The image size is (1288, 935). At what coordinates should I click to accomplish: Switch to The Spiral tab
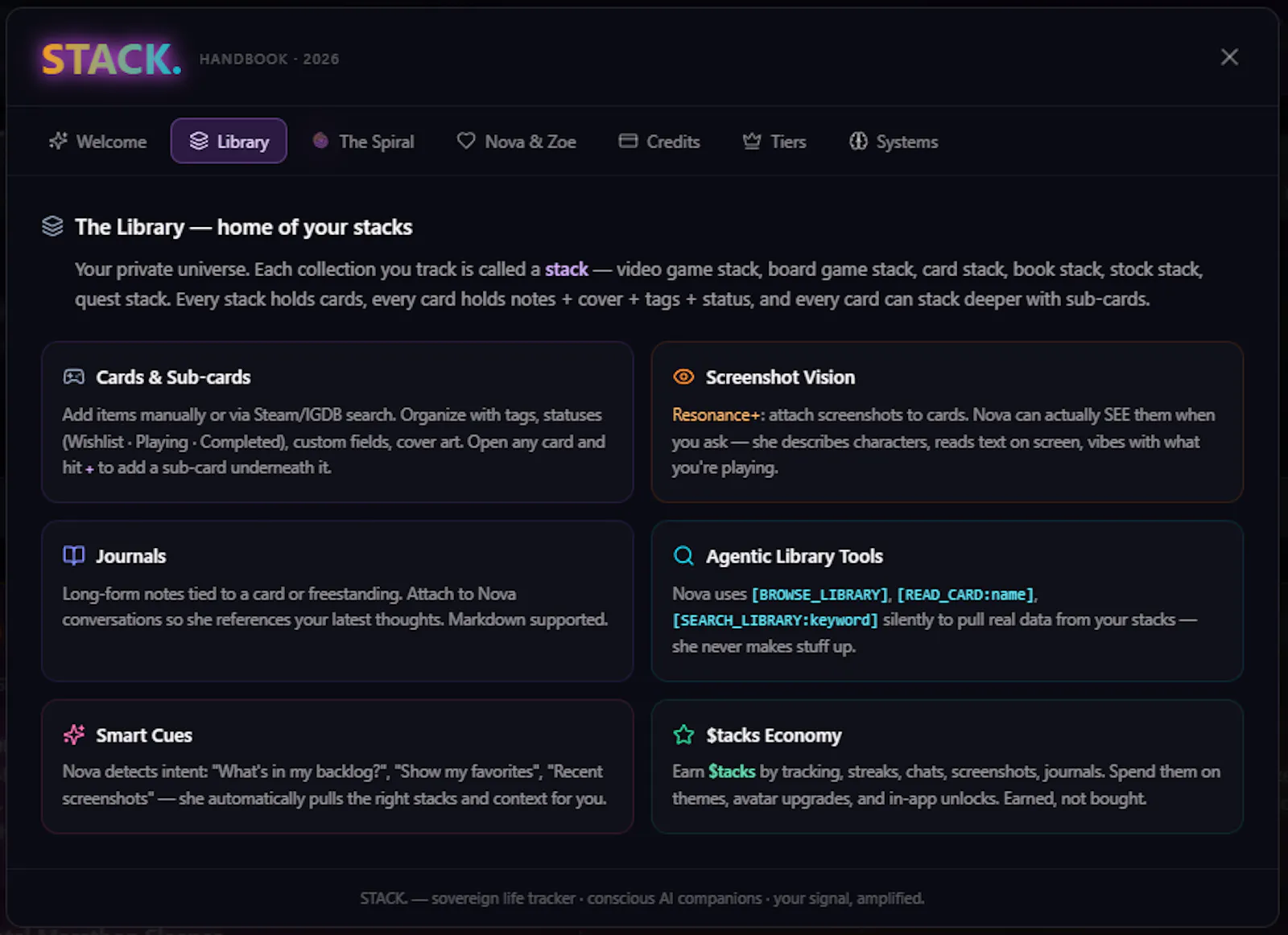pyautogui.click(x=363, y=142)
